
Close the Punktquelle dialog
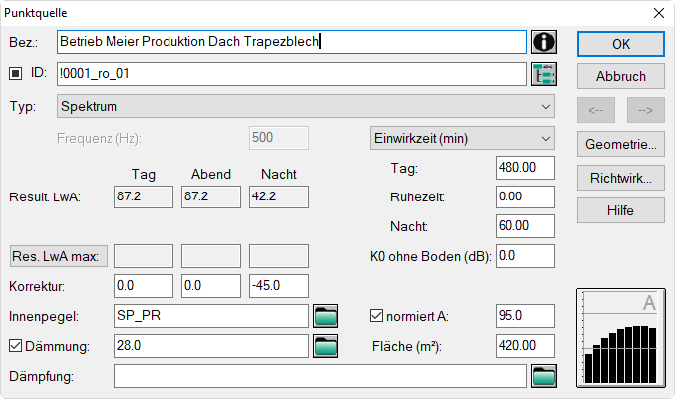coord(659,13)
